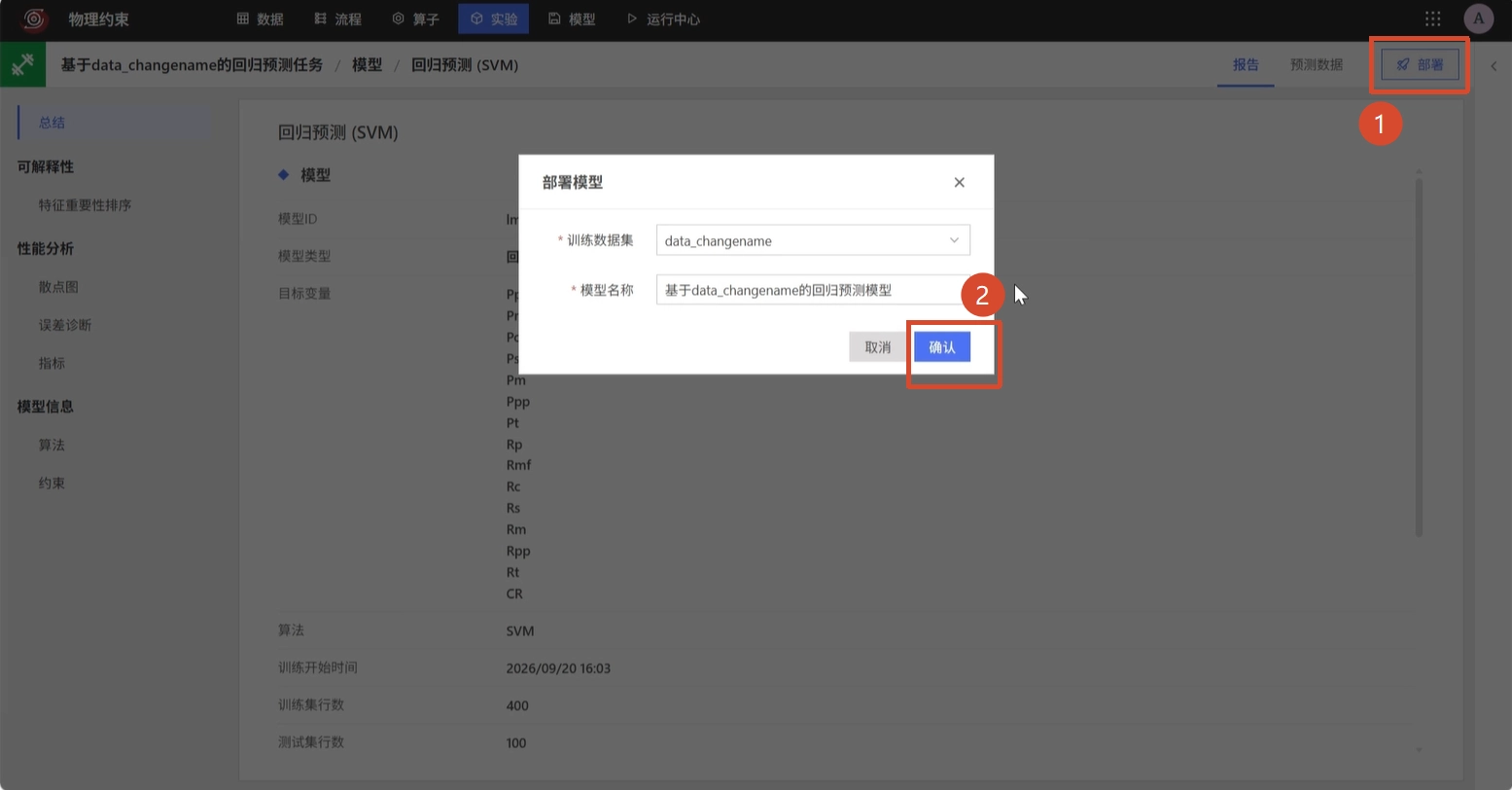Select 特征重要性排序 in the sidebar

click(85, 205)
